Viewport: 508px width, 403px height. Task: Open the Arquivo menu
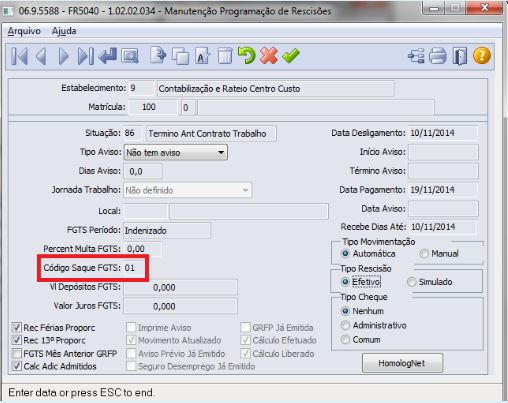[24, 31]
